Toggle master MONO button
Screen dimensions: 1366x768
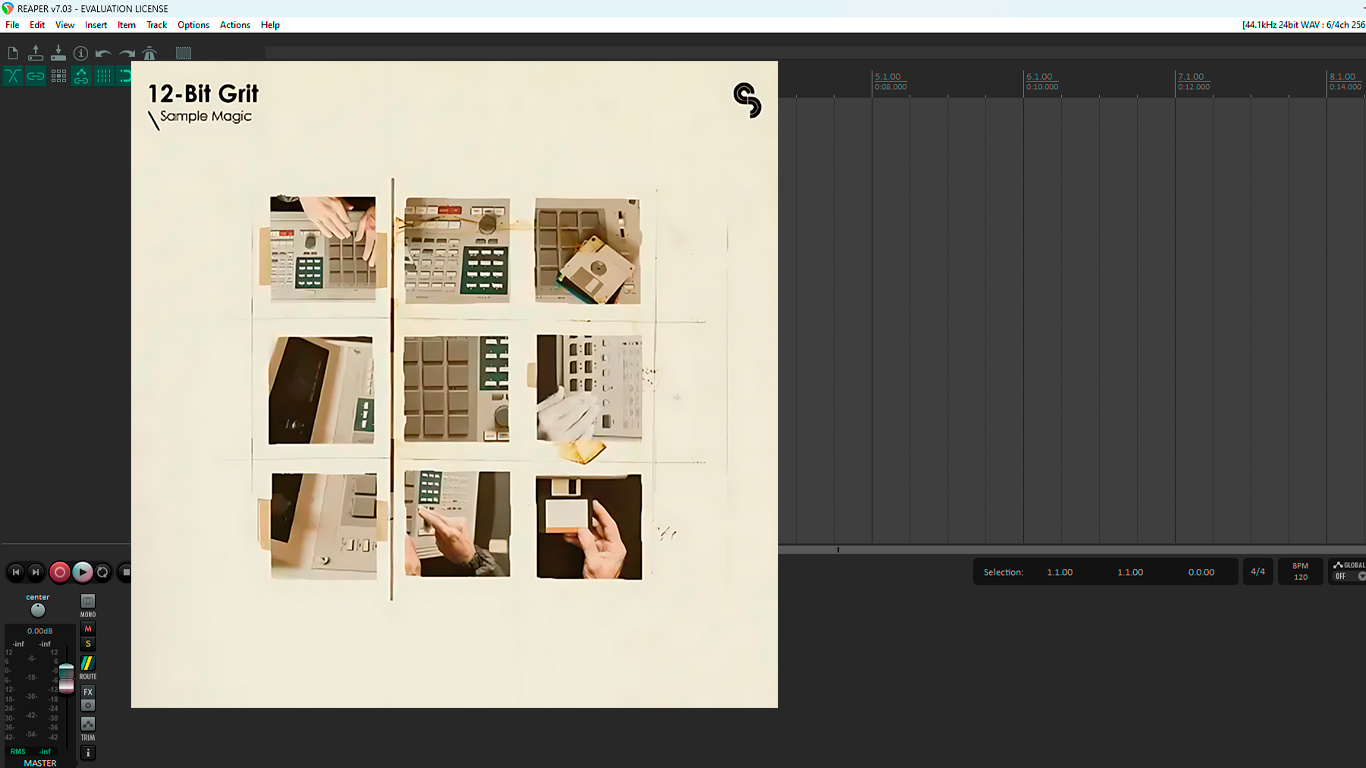[x=88, y=602]
